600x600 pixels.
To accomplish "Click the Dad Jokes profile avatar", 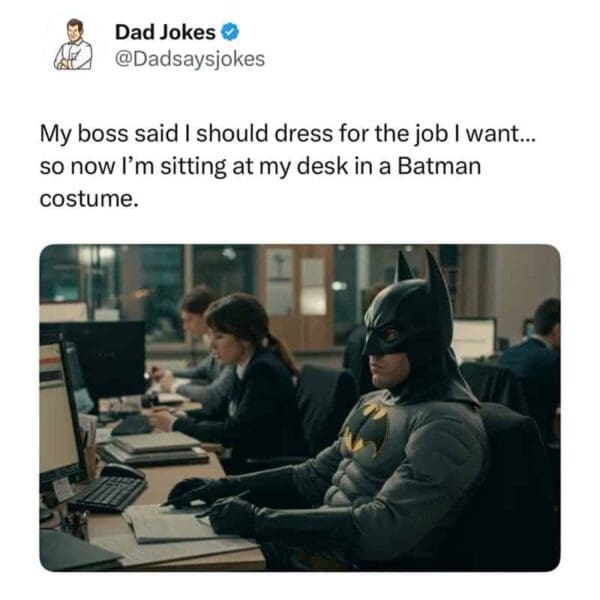I will [73, 44].
